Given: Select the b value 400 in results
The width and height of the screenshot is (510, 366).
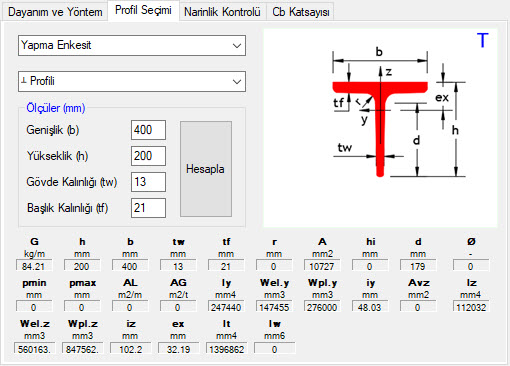Looking at the screenshot, I should (x=130, y=266).
